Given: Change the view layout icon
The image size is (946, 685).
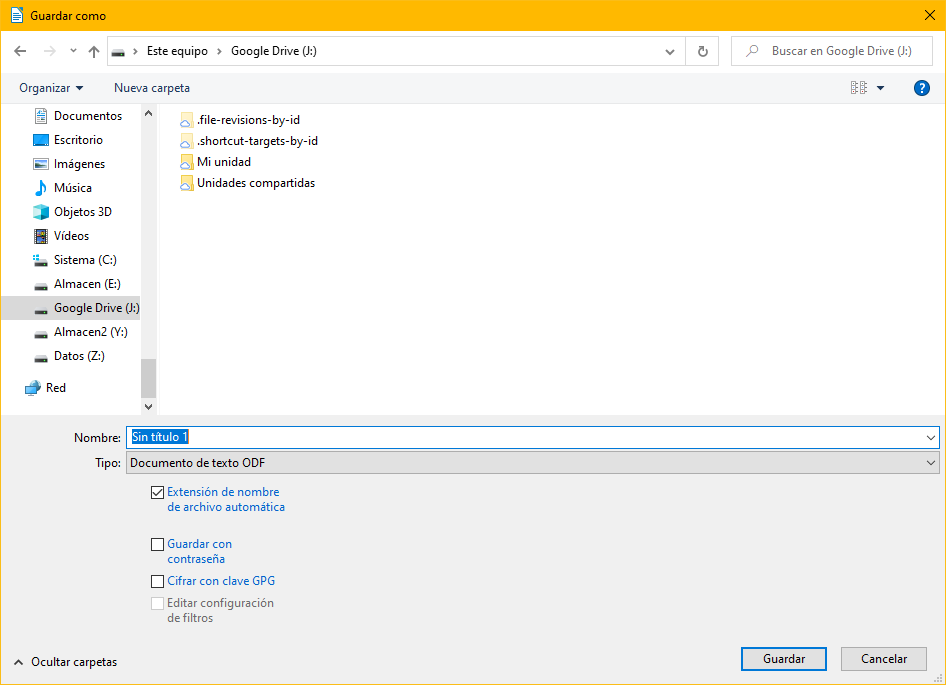Looking at the screenshot, I should click(859, 88).
